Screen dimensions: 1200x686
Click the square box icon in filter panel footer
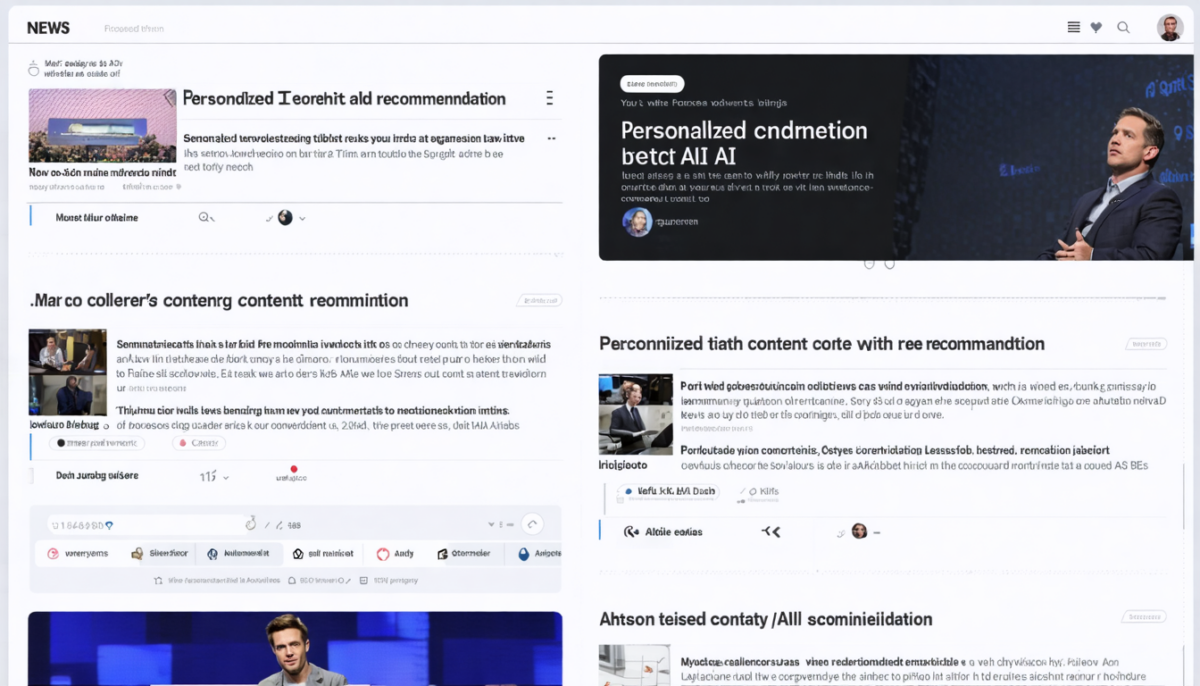pyautogui.click(x=365, y=580)
